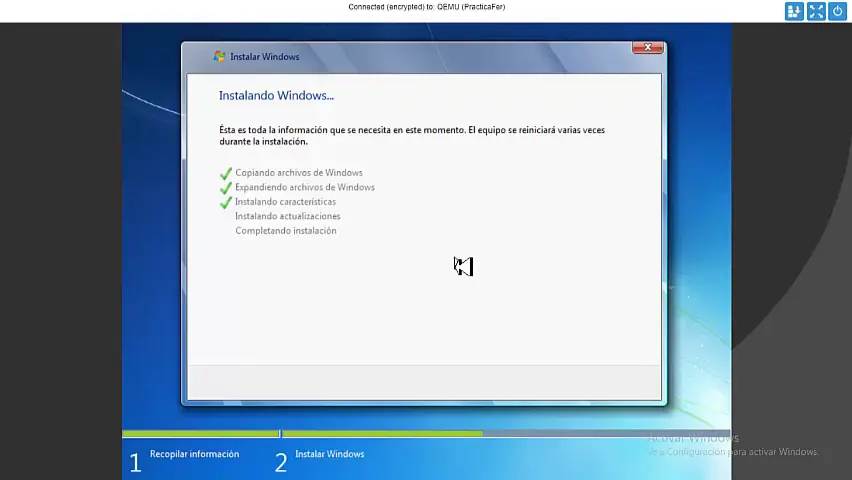Select 'Completando instalación' step text
The height and width of the screenshot is (480, 852).
(286, 231)
